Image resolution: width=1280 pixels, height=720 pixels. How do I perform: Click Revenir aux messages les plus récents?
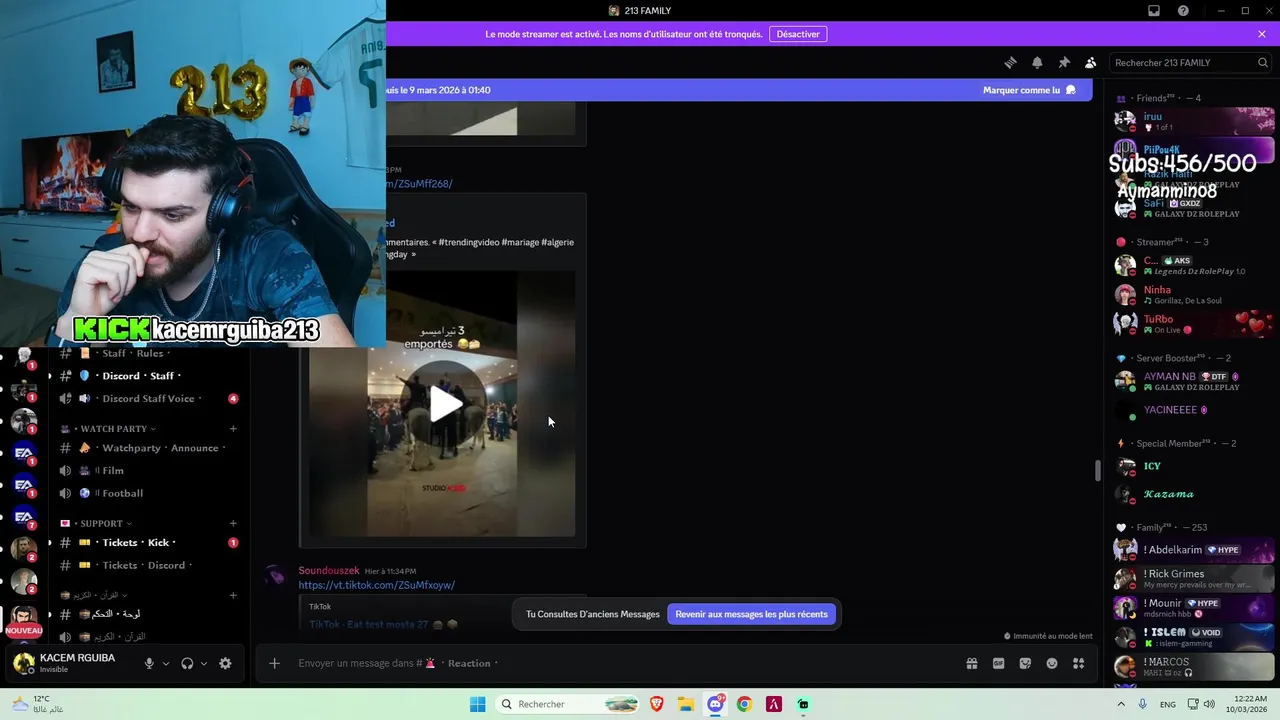751,614
